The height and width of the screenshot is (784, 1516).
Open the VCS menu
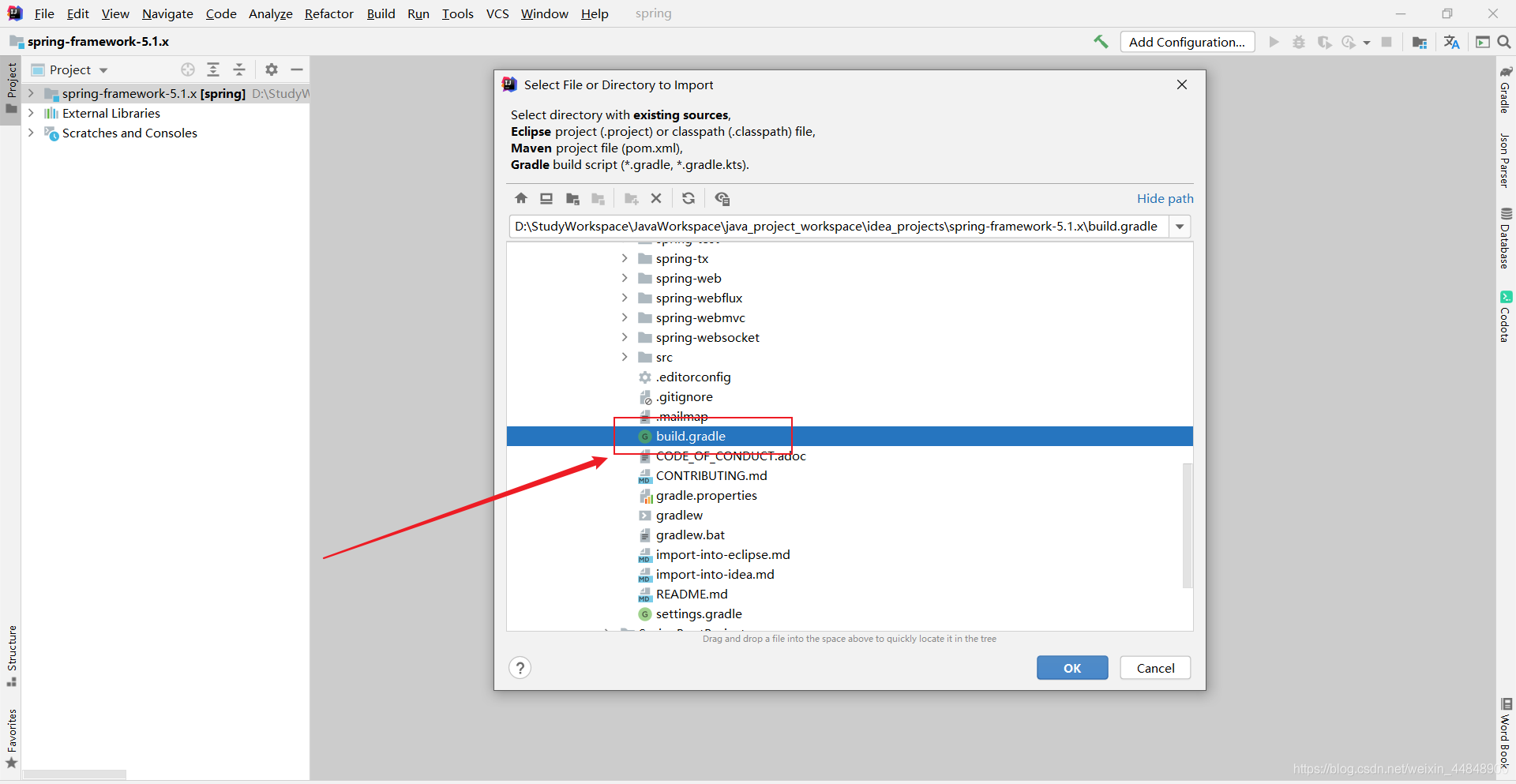tap(497, 13)
